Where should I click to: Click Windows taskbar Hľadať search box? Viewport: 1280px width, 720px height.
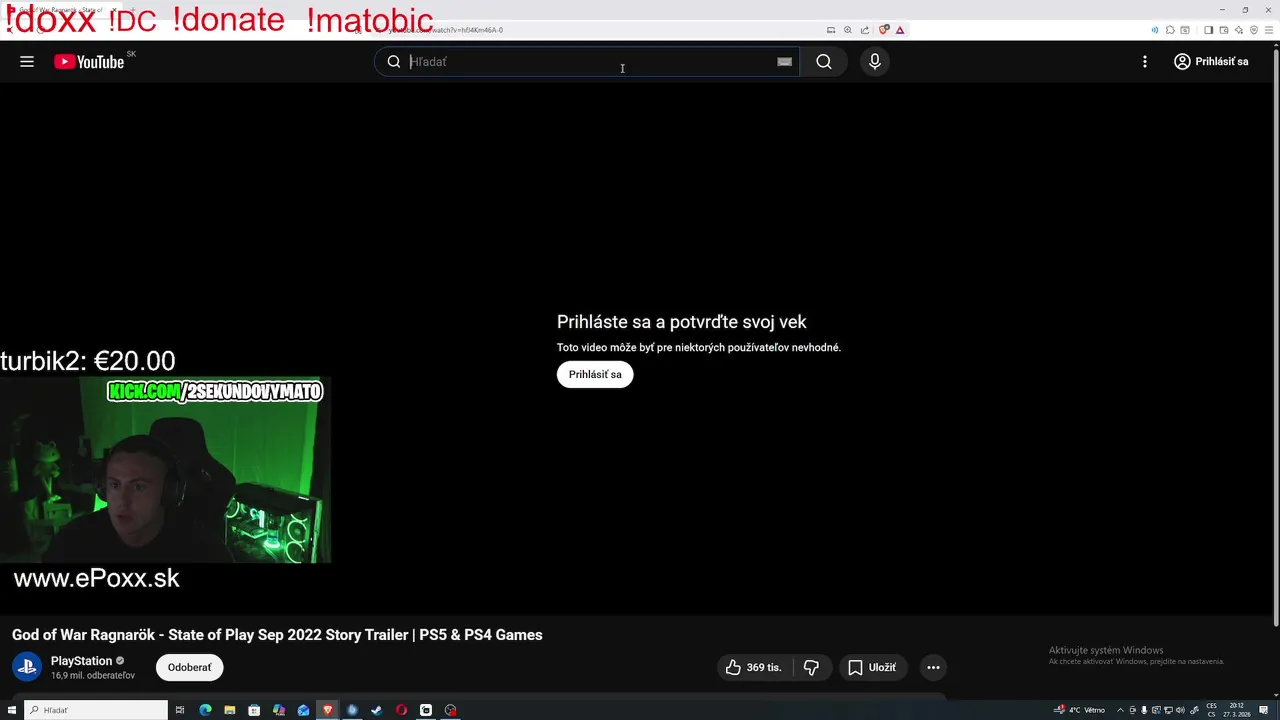[96, 710]
